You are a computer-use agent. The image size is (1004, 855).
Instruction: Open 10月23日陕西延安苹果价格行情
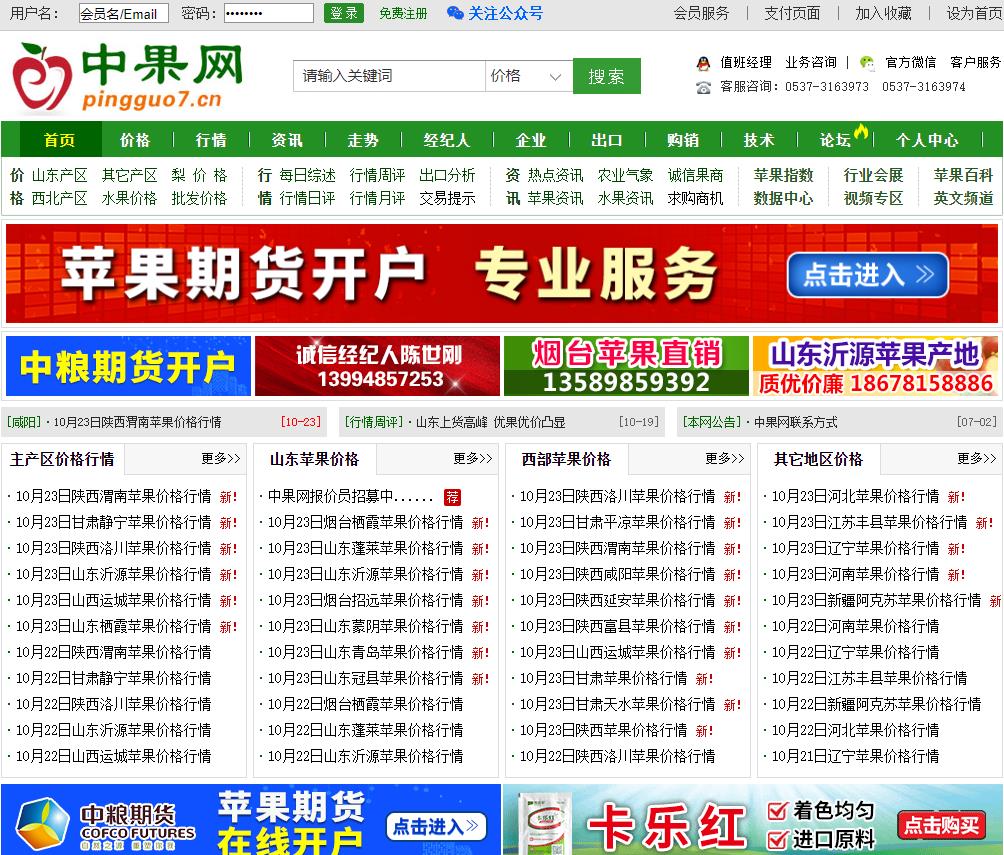click(x=617, y=601)
